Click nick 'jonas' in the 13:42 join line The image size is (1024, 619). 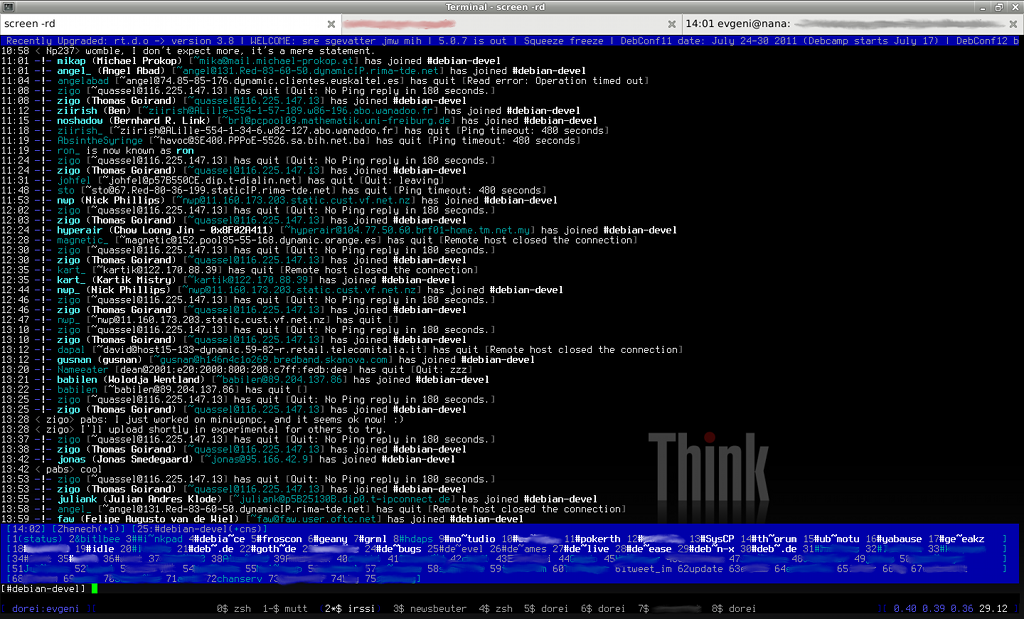coord(71,459)
